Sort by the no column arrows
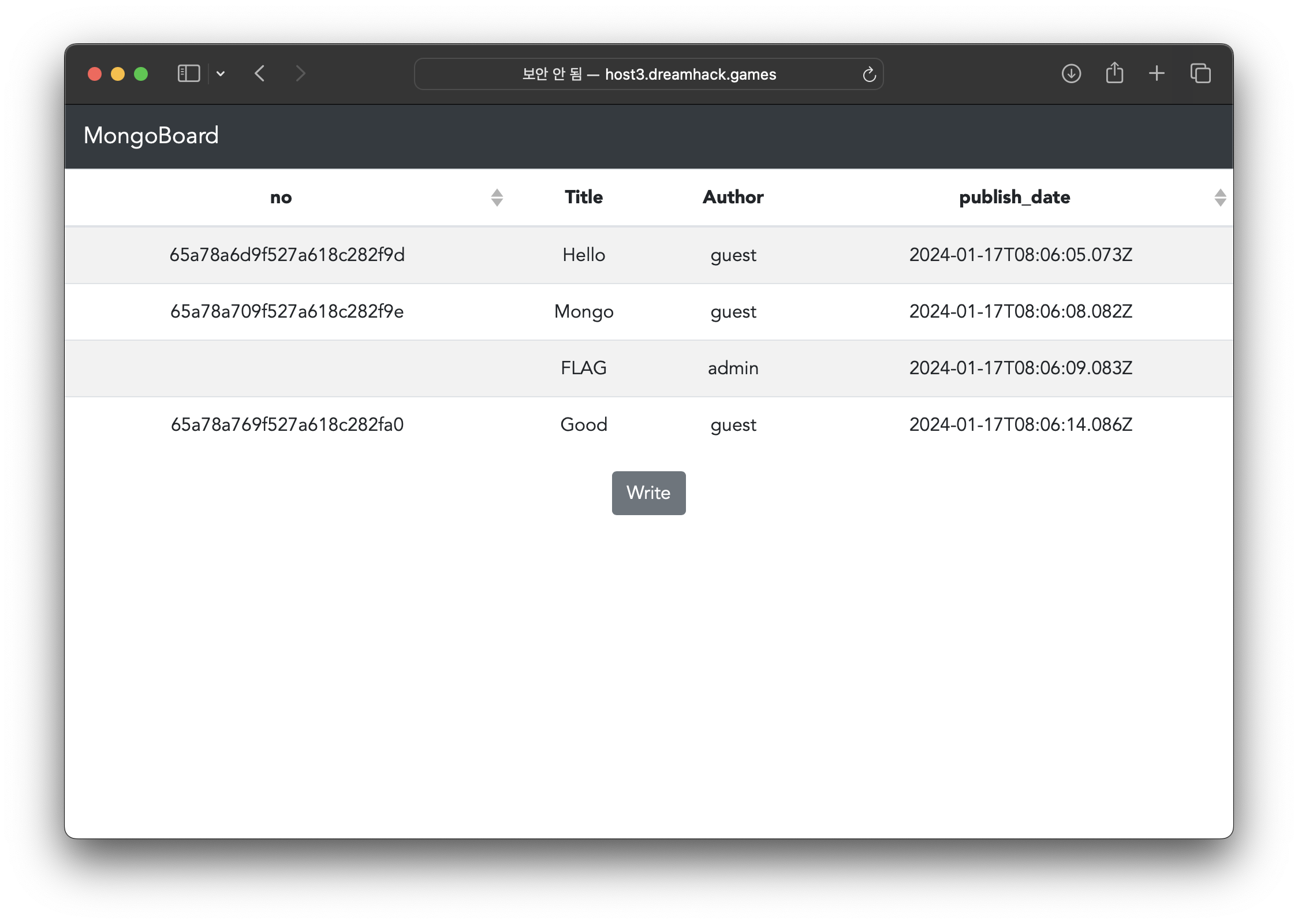Viewport: 1298px width, 924px height. click(x=497, y=198)
